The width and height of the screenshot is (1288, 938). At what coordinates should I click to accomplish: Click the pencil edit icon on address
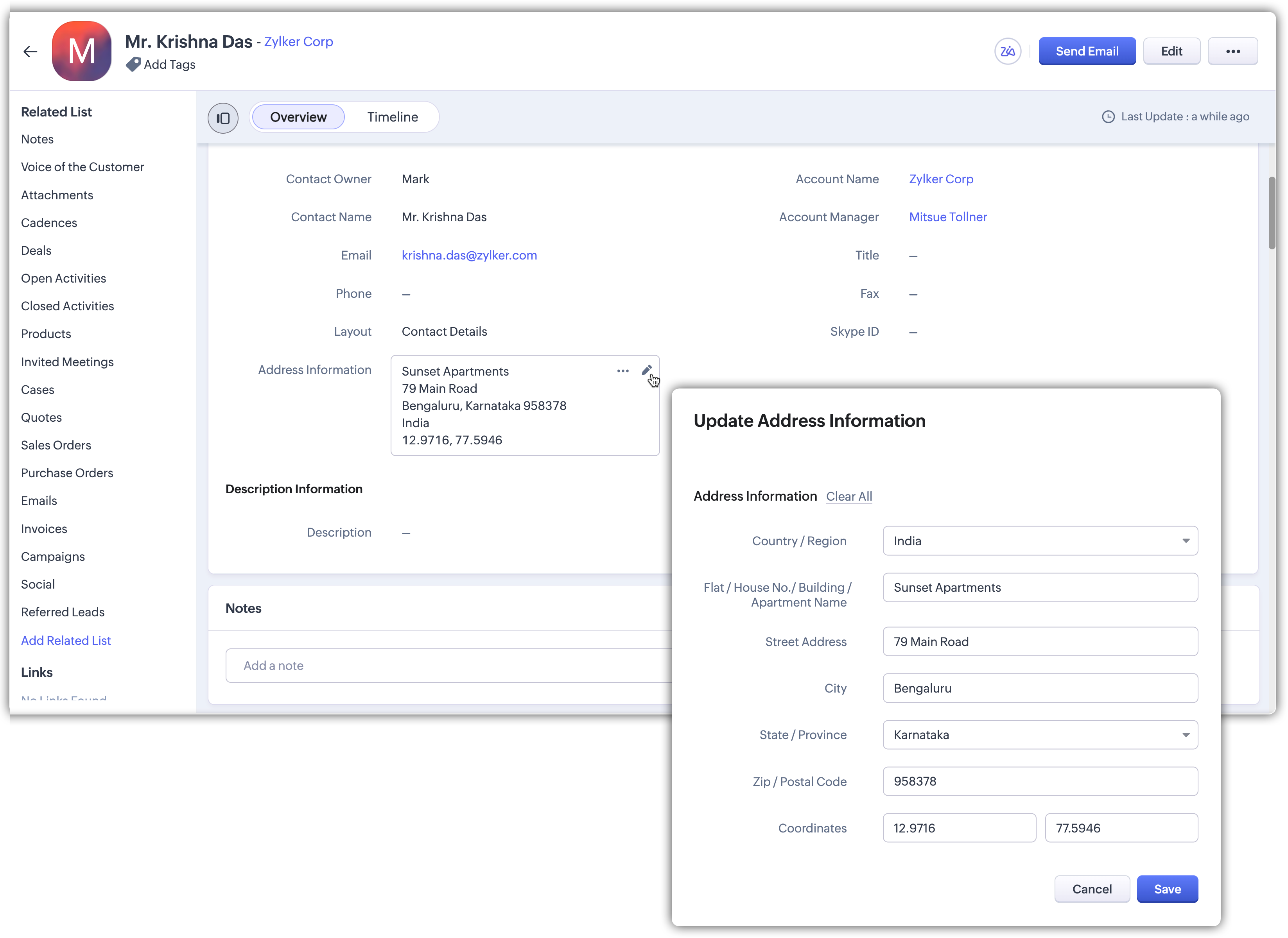pyautogui.click(x=646, y=370)
